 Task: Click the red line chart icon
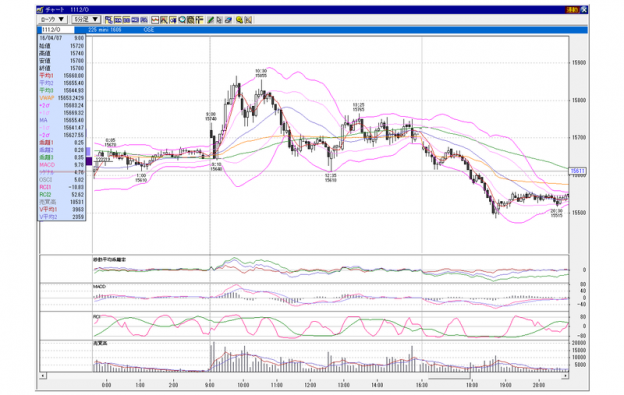[x=155, y=19]
